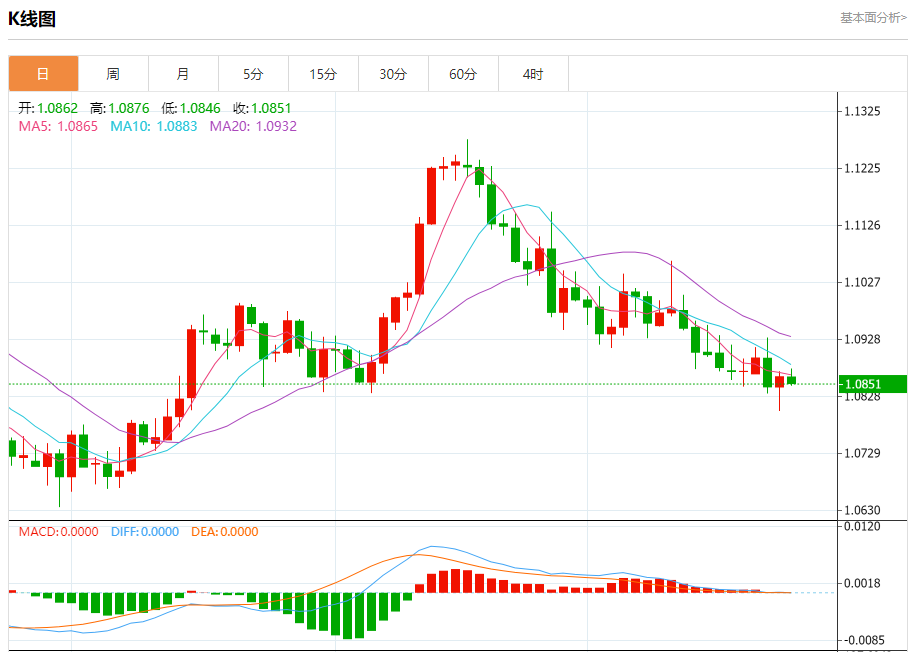Click the 1.1225 price axis label
Screen dimensions: 918x652
pos(862,169)
